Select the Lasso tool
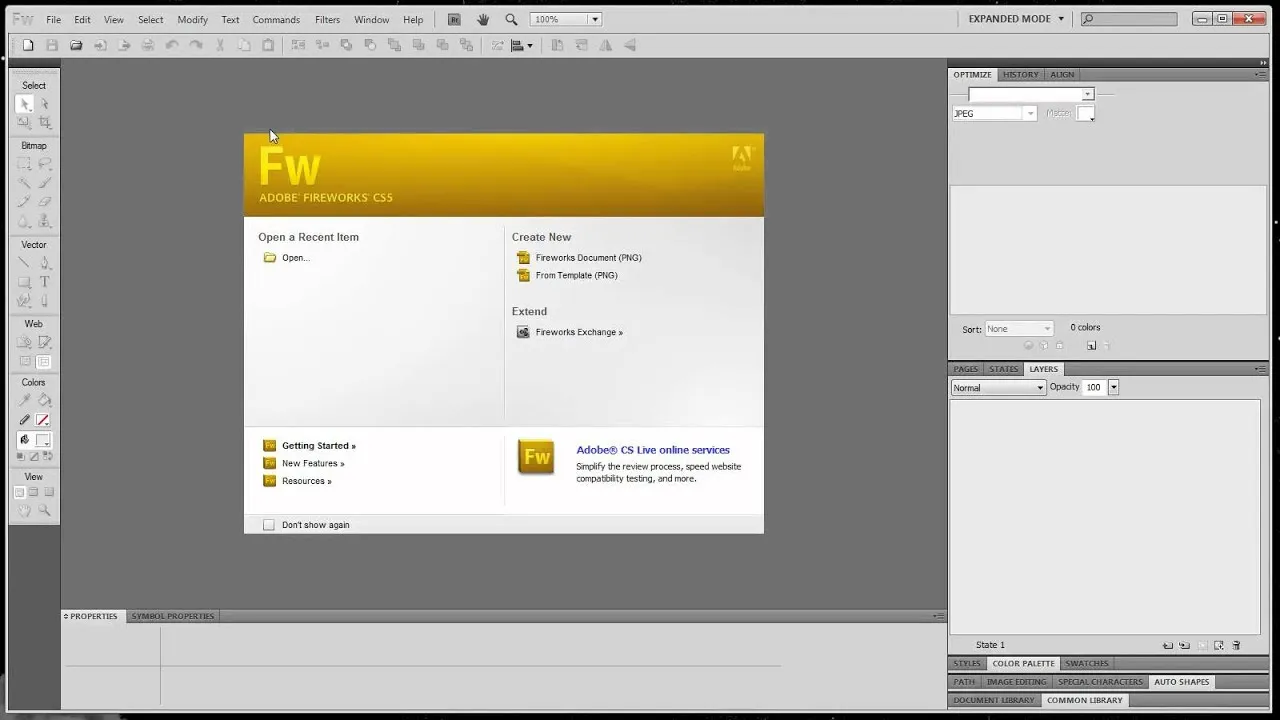Screen dimensions: 1280x720 click(44, 164)
